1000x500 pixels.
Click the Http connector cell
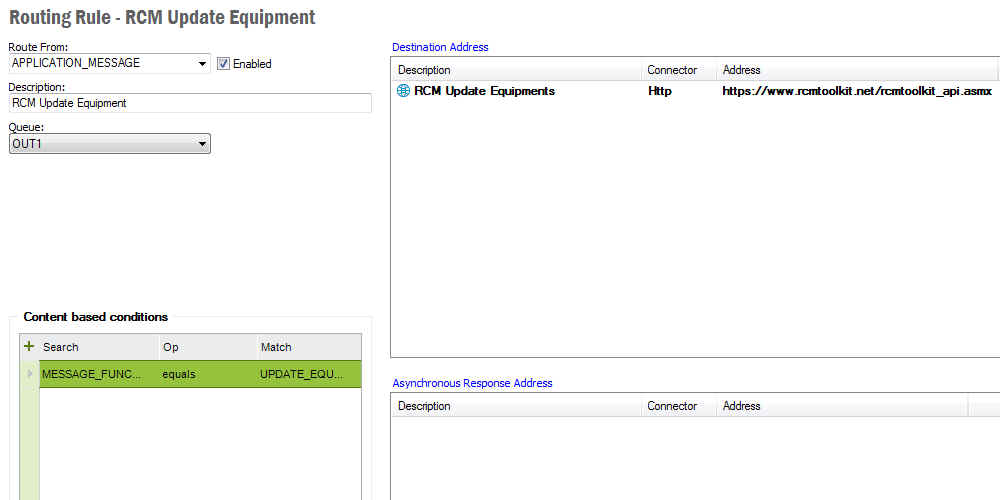660,91
